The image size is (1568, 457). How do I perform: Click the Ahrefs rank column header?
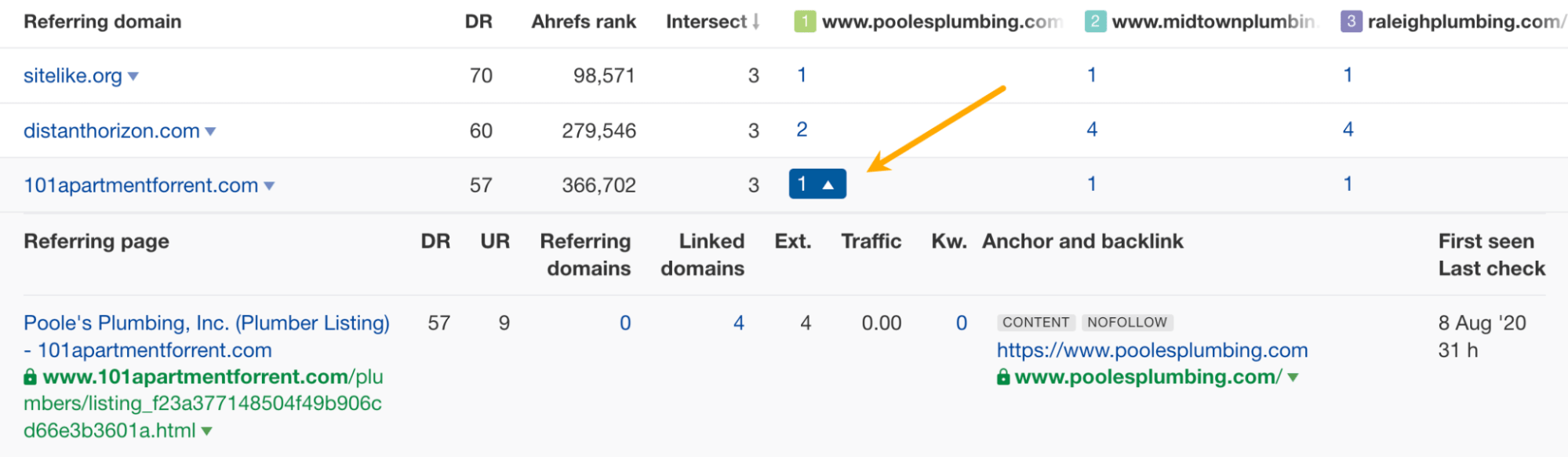(x=584, y=21)
